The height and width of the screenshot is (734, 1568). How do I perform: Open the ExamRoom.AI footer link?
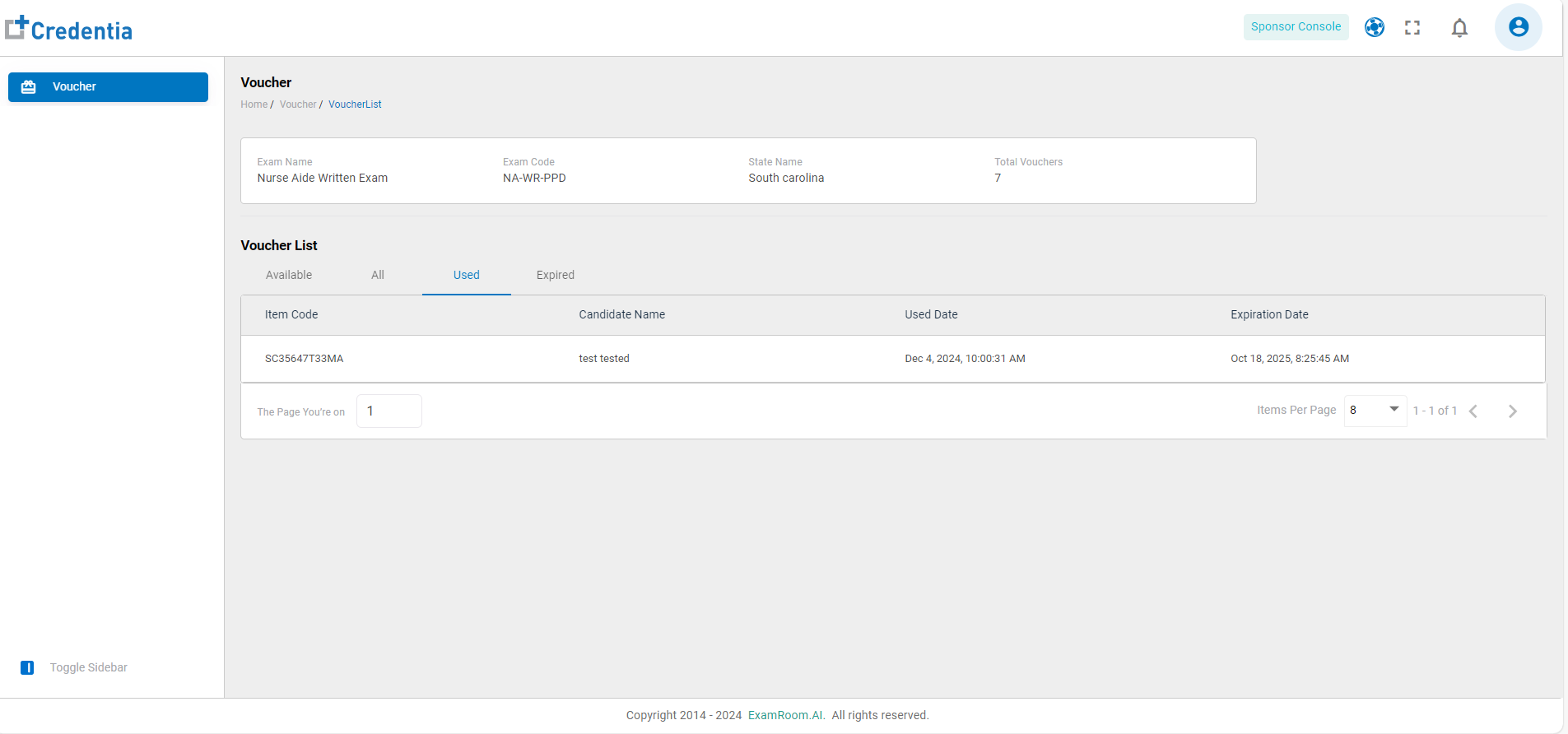click(x=786, y=715)
